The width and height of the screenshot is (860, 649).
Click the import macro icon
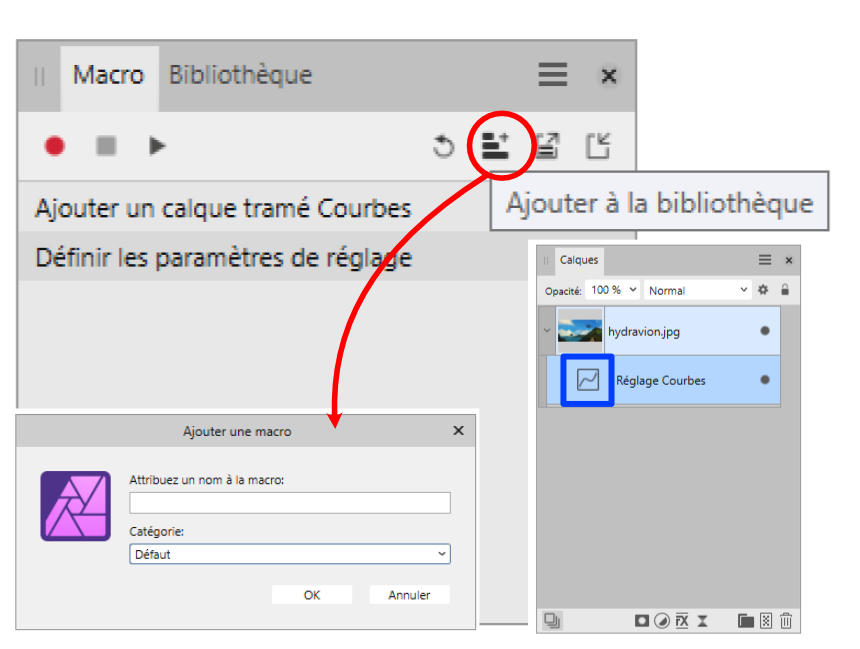click(598, 146)
